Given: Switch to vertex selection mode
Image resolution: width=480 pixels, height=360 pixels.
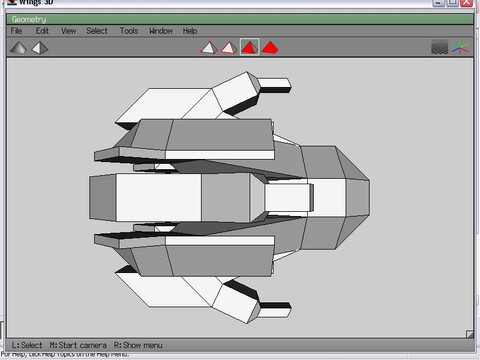Looking at the screenshot, I should click(x=209, y=47).
